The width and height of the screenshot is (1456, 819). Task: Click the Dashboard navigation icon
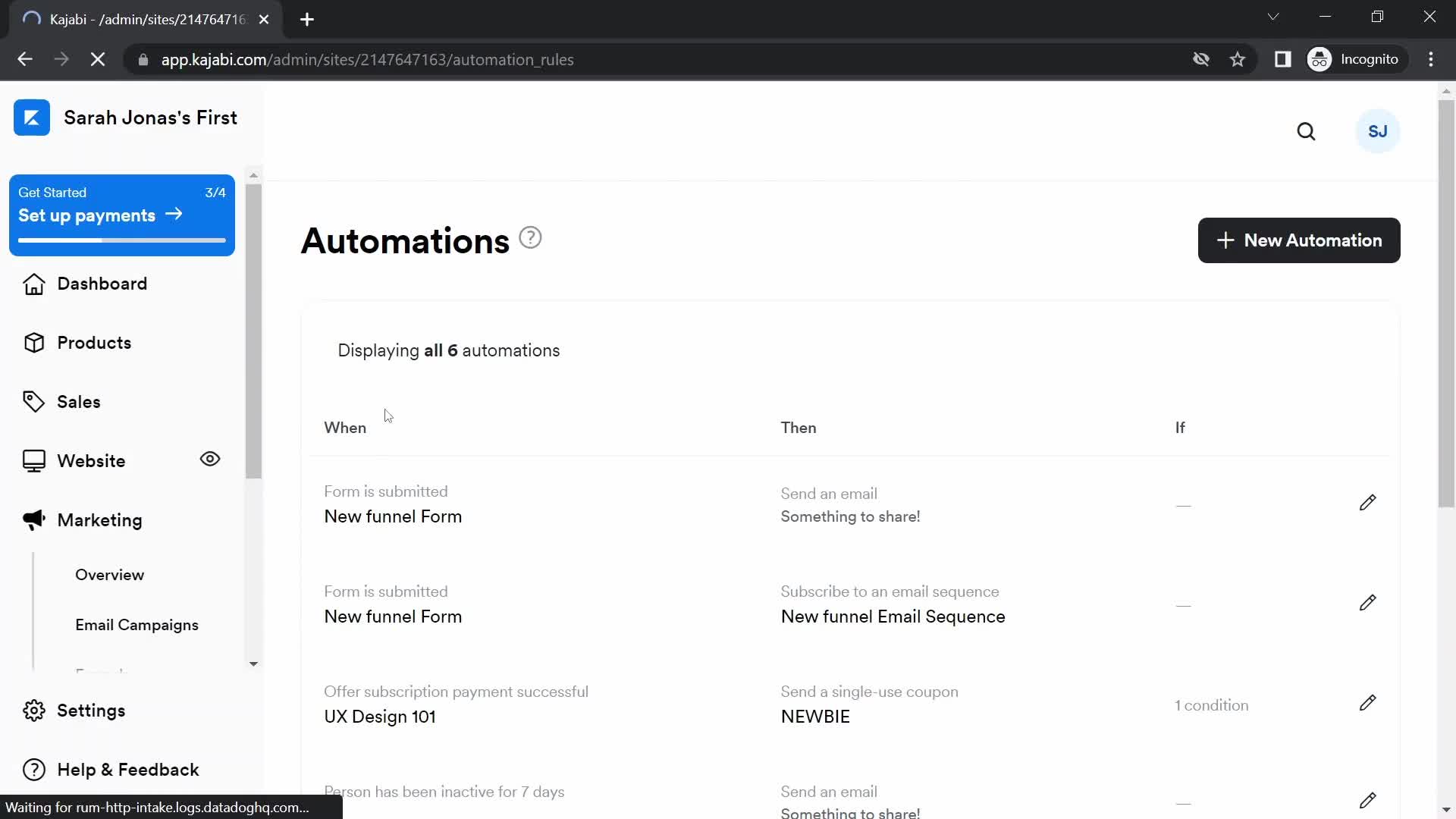33,283
